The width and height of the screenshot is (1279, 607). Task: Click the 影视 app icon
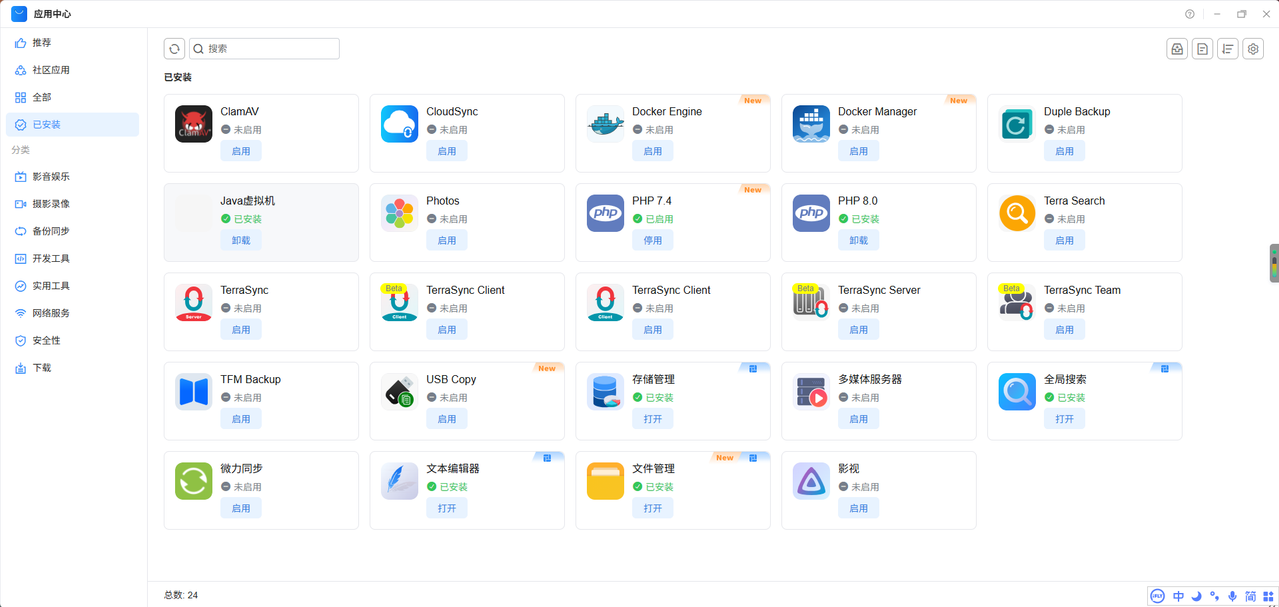[811, 481]
